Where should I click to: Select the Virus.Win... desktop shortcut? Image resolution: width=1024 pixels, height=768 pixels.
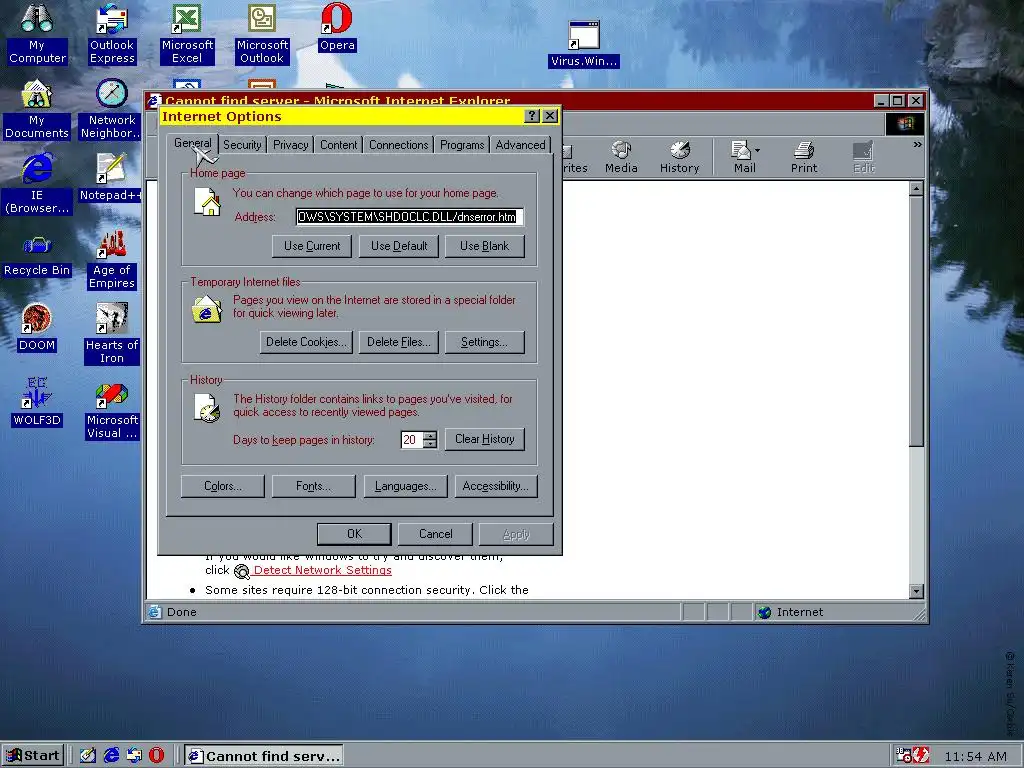[583, 44]
